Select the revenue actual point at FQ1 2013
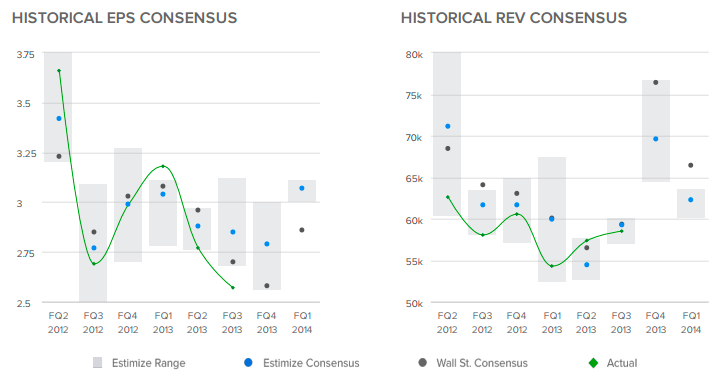The height and width of the screenshot is (387, 718). (552, 266)
